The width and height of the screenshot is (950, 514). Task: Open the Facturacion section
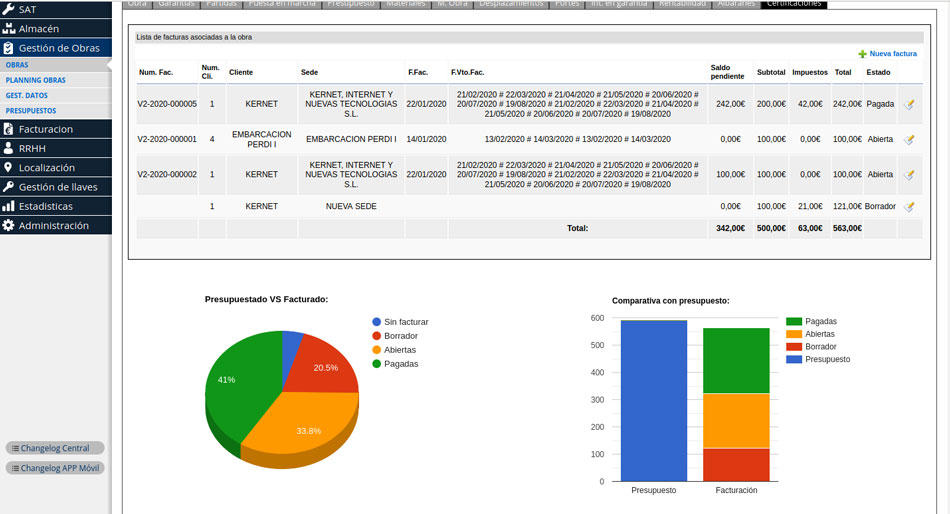[x=56, y=129]
